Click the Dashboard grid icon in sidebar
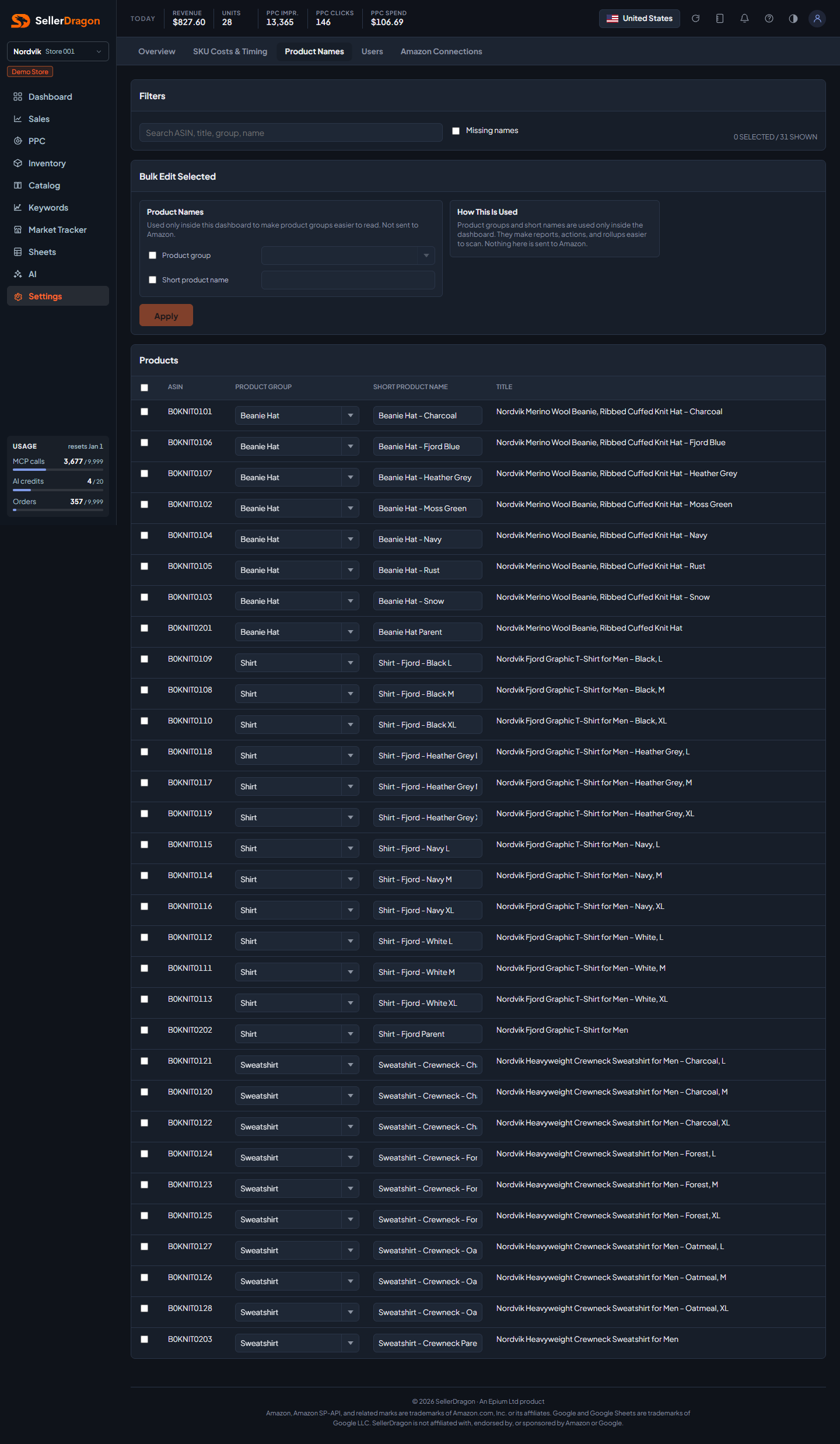 coord(18,97)
